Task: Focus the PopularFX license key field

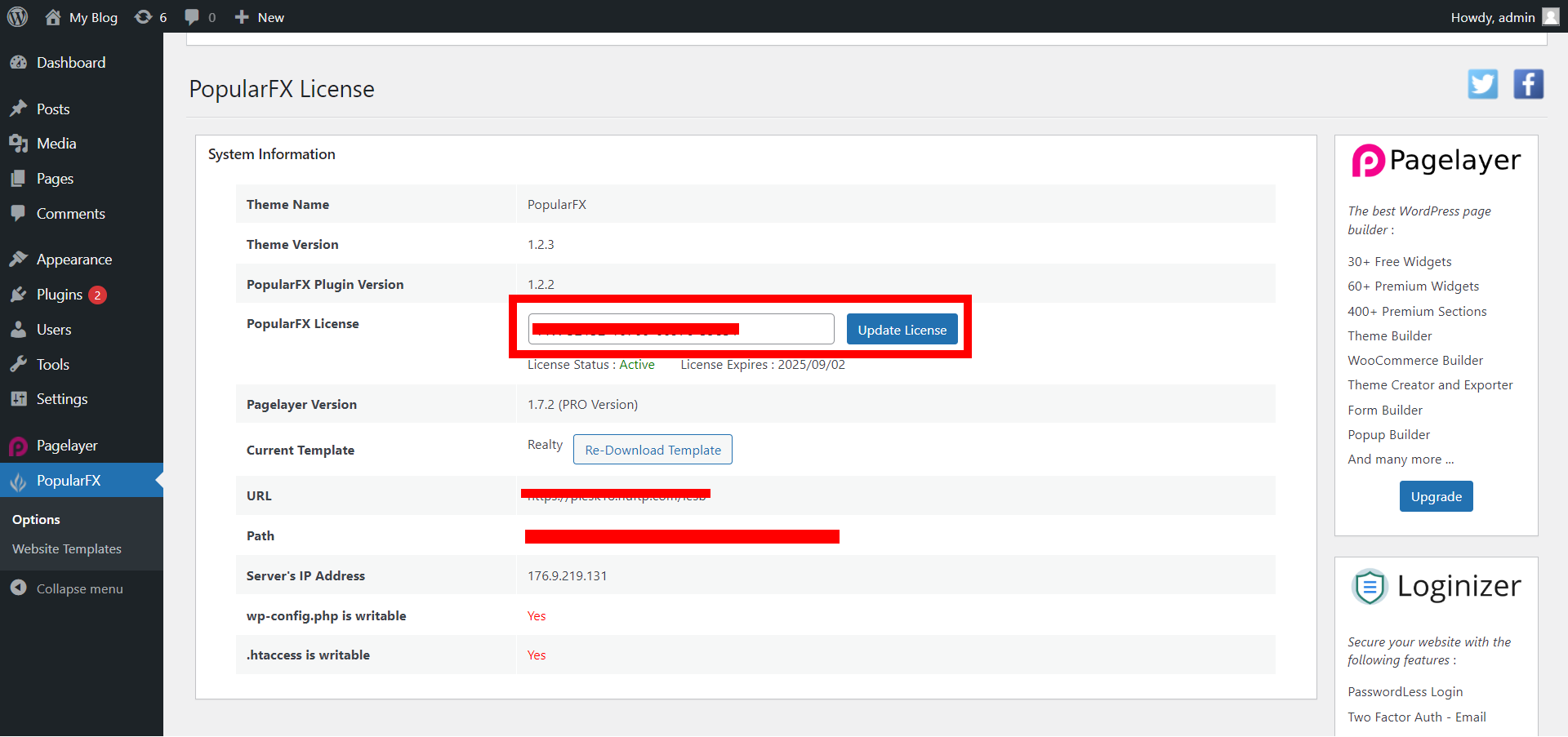Action: click(x=681, y=329)
